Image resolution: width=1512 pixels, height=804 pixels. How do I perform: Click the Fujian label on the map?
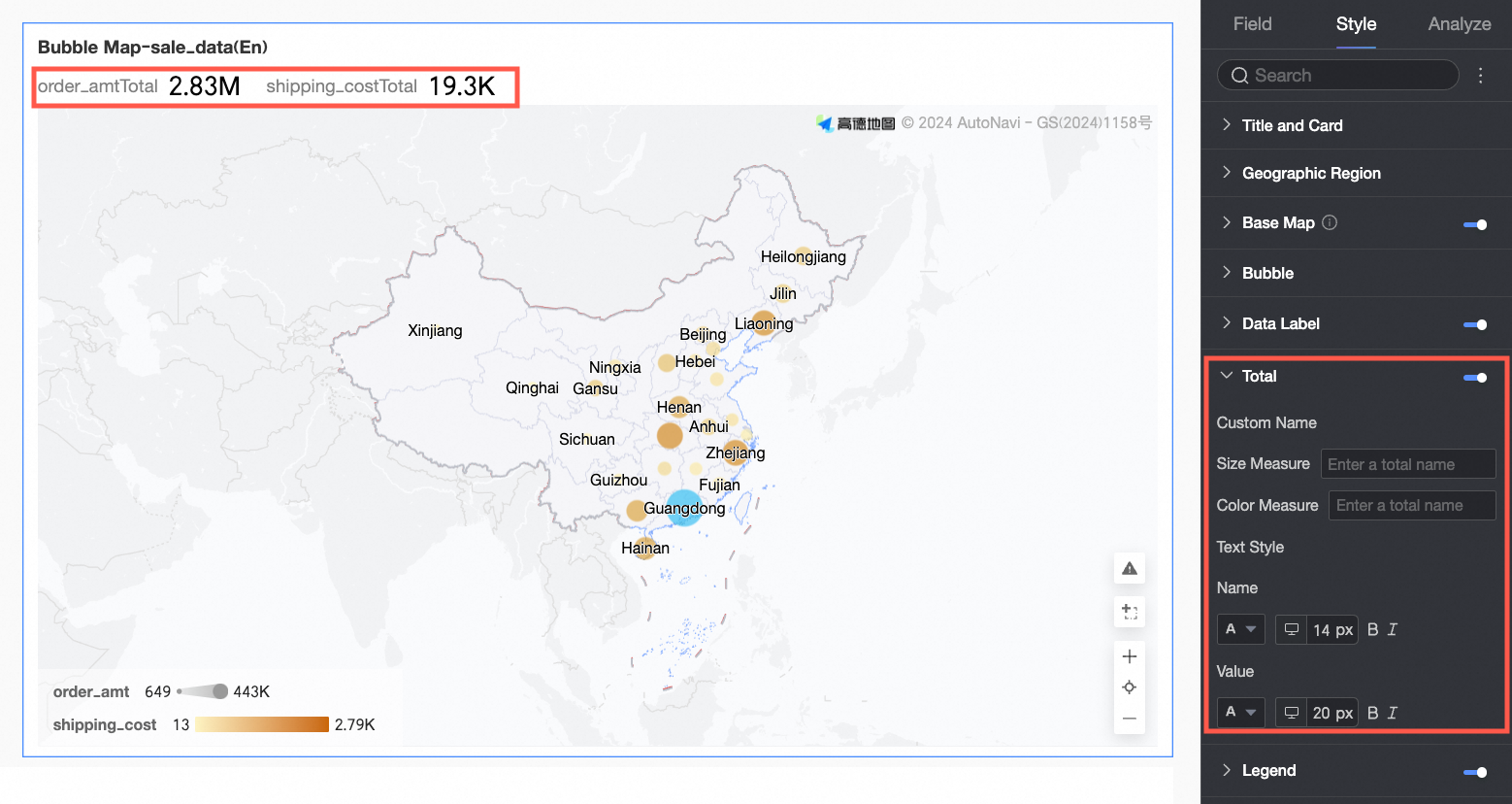click(719, 486)
